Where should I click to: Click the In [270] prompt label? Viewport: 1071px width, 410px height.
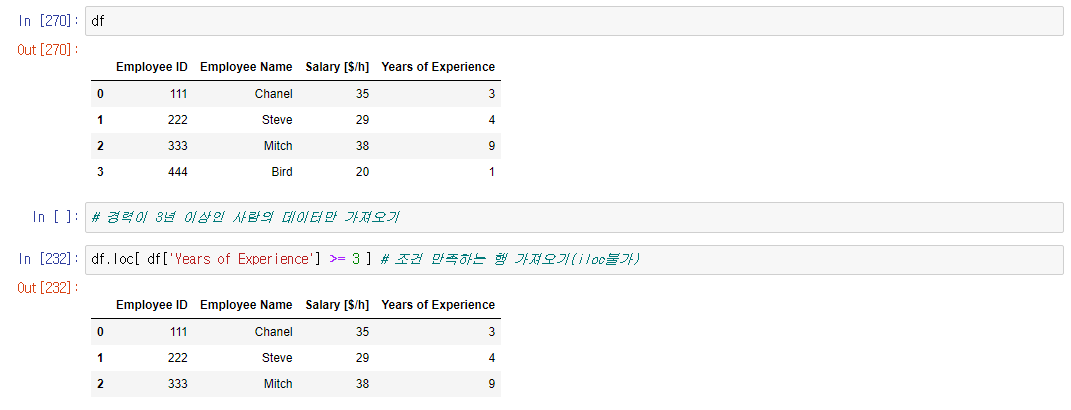click(48, 21)
